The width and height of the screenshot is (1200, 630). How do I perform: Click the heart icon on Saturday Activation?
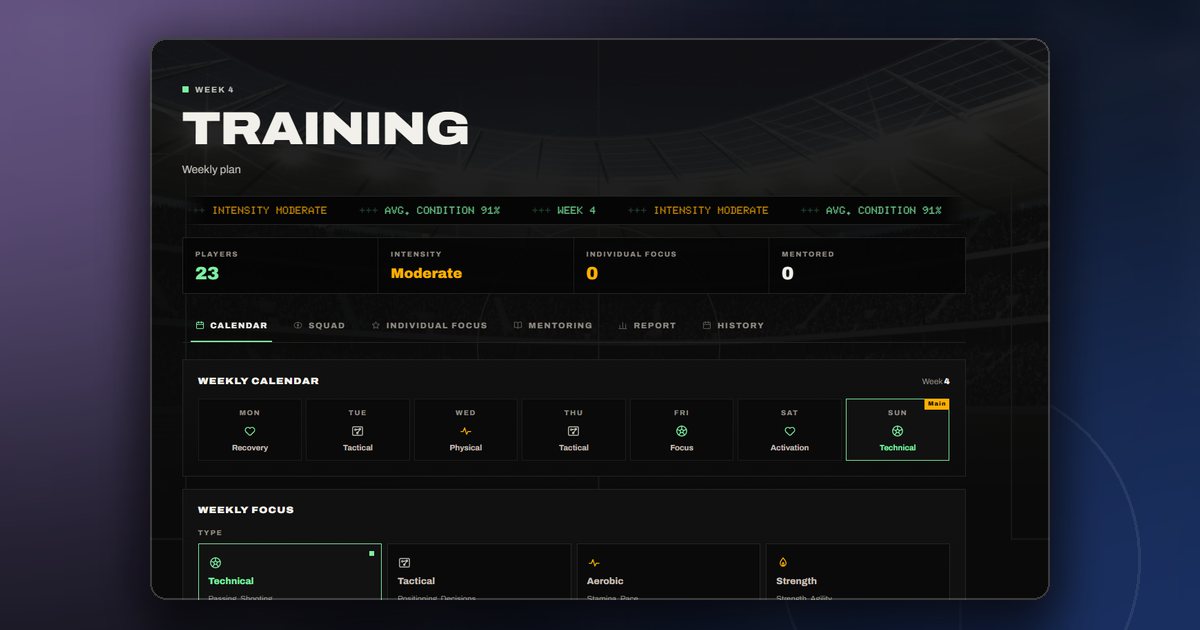point(790,431)
